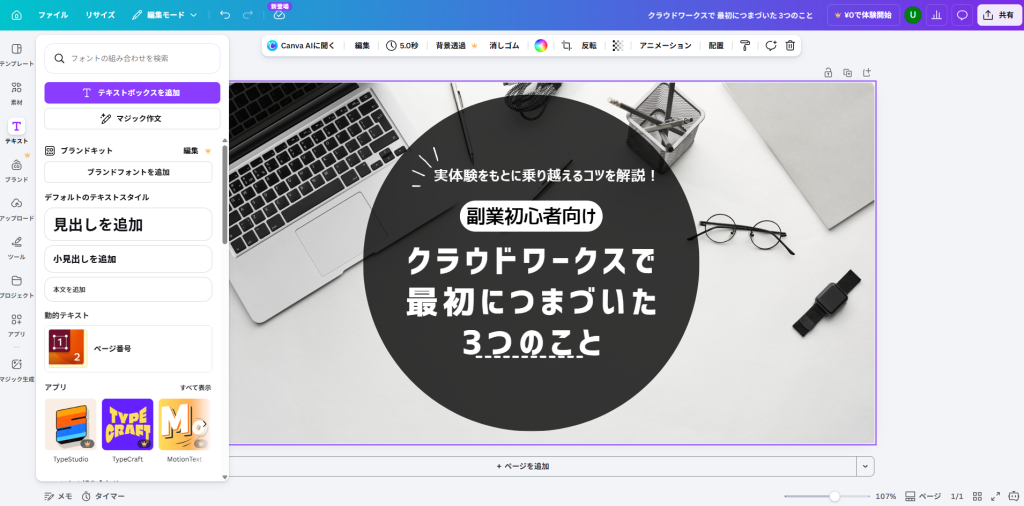Open the リサイズ menu
The height and width of the screenshot is (506, 1024).
click(100, 14)
